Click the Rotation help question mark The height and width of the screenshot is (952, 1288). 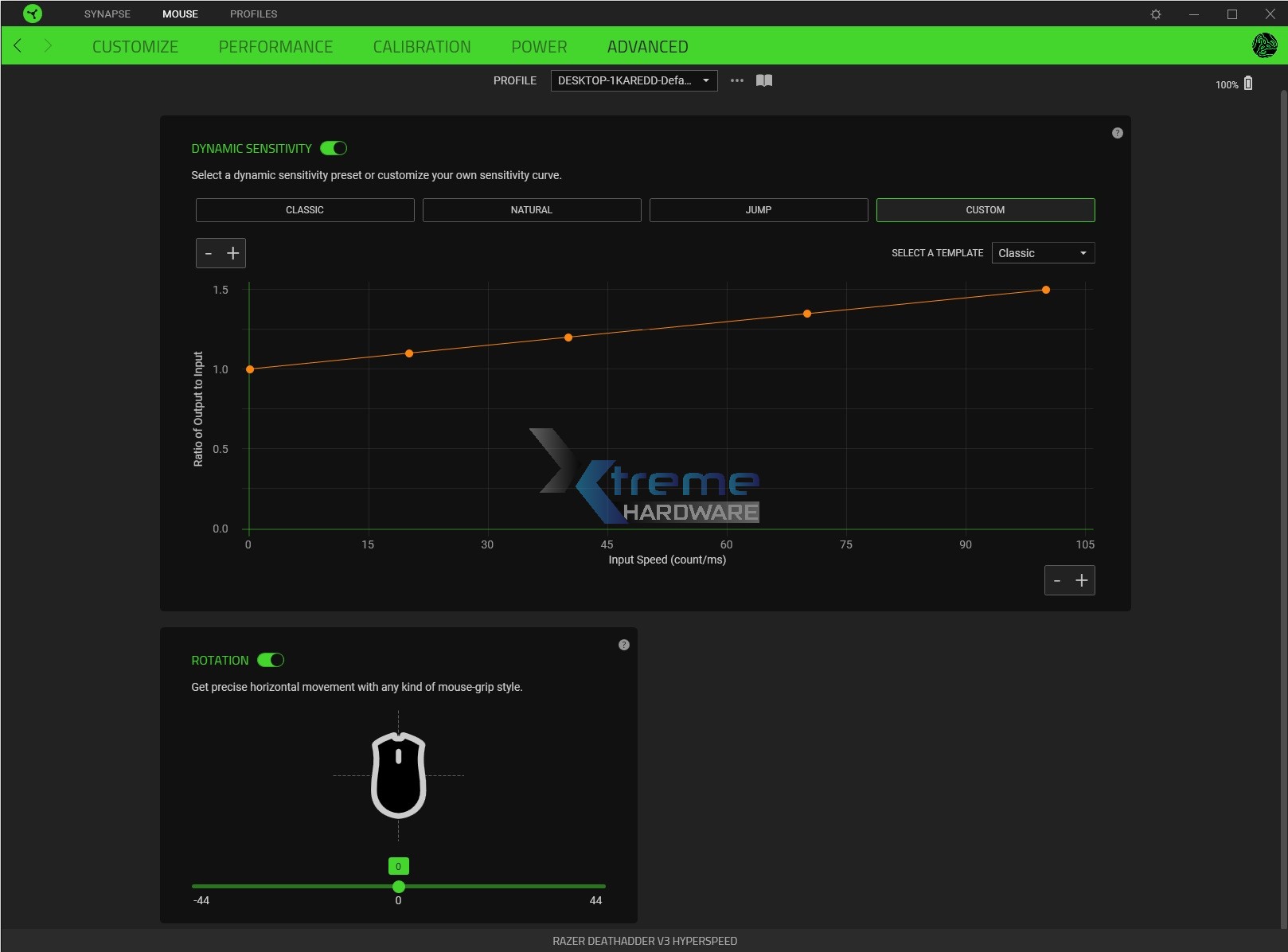[623, 645]
